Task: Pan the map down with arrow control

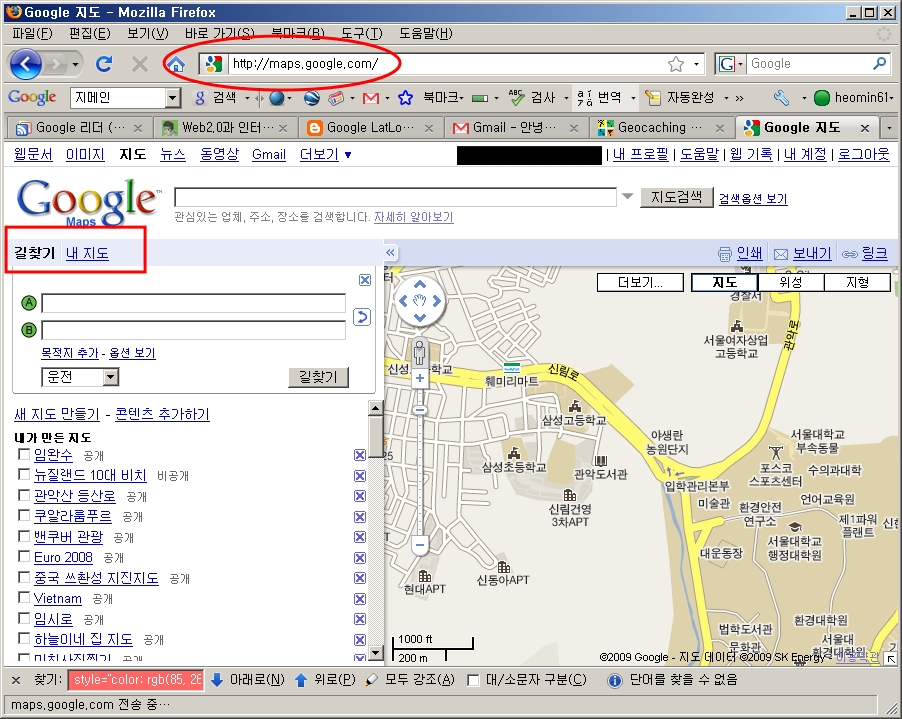Action: tap(420, 317)
